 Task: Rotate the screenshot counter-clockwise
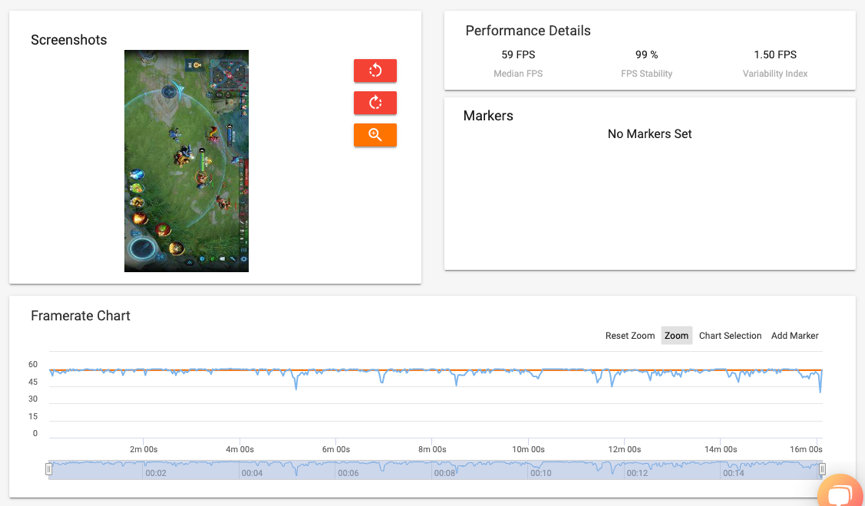coord(375,70)
